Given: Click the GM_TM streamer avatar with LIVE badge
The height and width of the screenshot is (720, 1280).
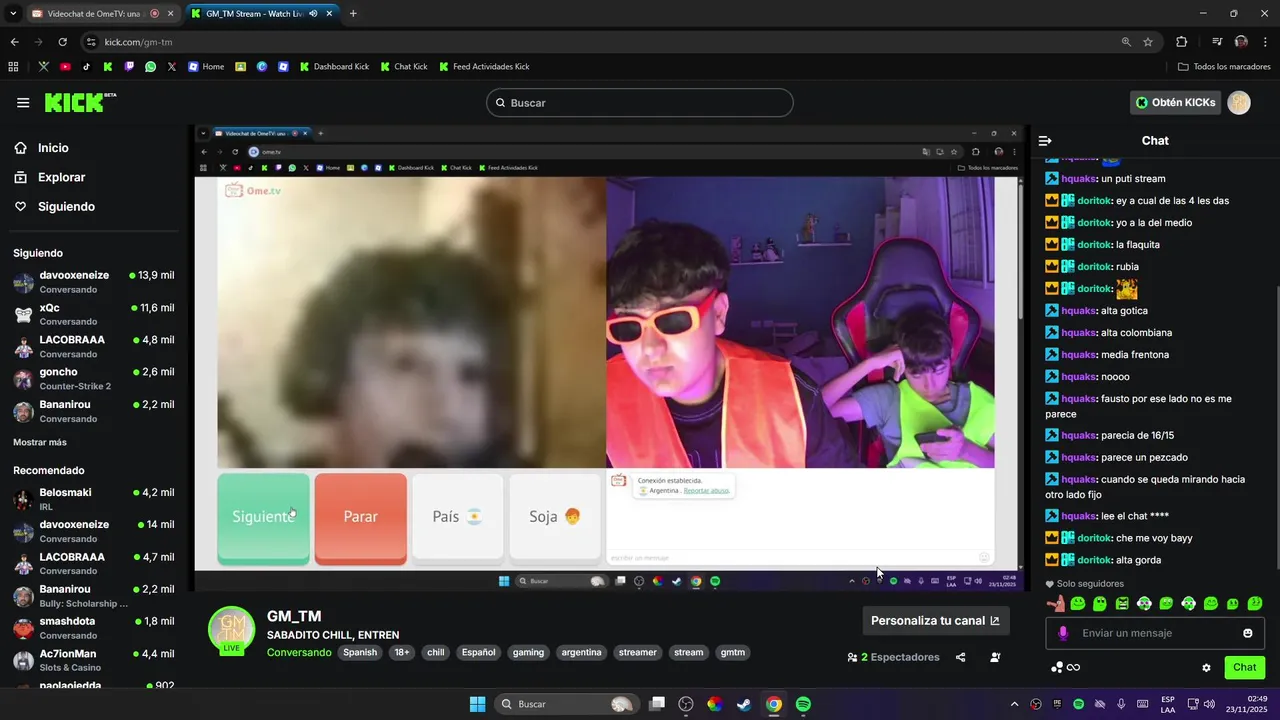Looking at the screenshot, I should 231,630.
